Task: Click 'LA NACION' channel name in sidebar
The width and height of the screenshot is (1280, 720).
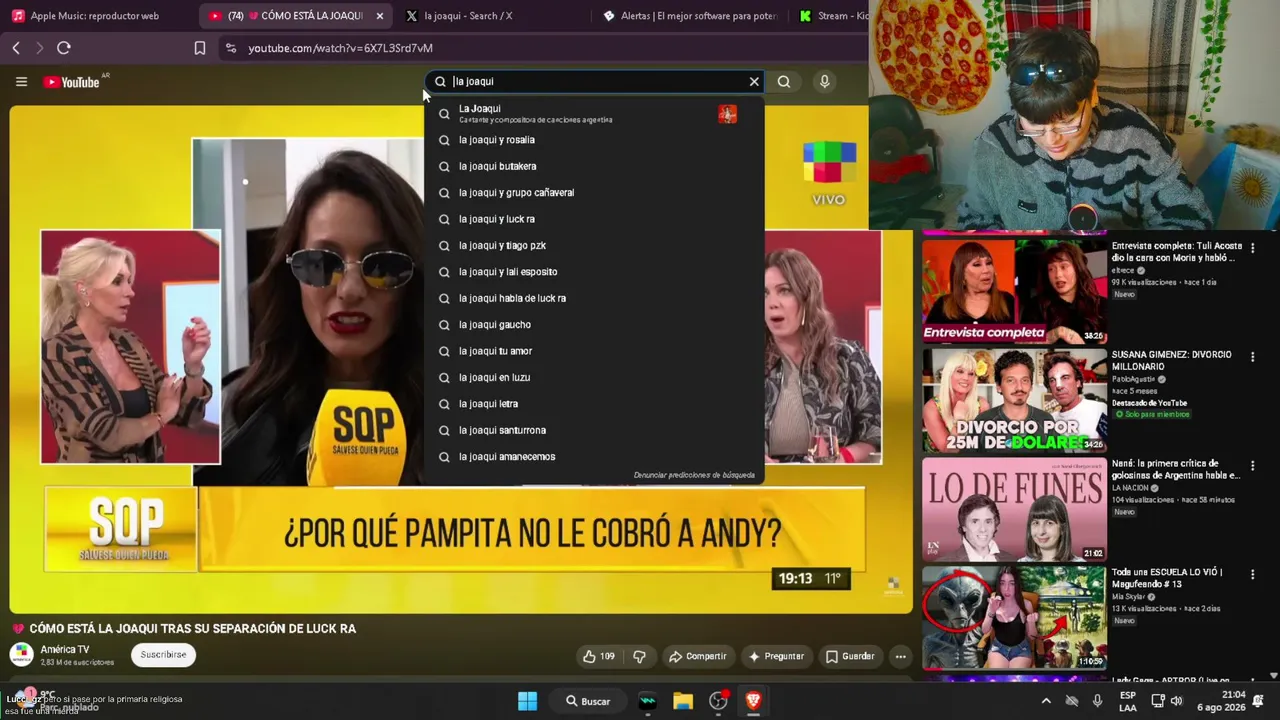Action: pos(1130,488)
